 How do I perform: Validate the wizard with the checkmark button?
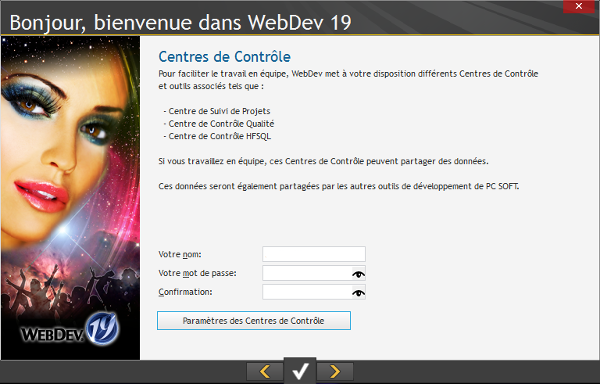pyautogui.click(x=300, y=371)
